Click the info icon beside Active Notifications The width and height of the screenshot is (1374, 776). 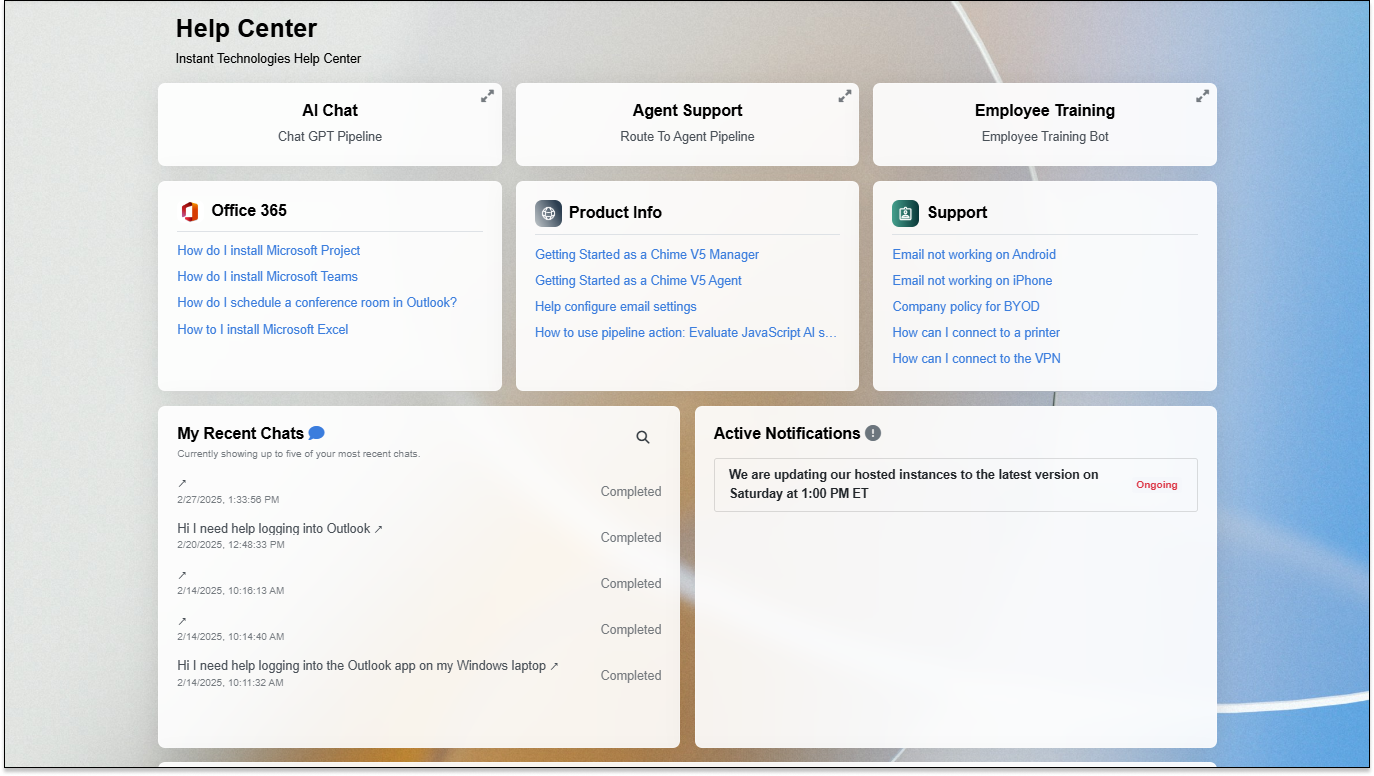click(x=873, y=433)
